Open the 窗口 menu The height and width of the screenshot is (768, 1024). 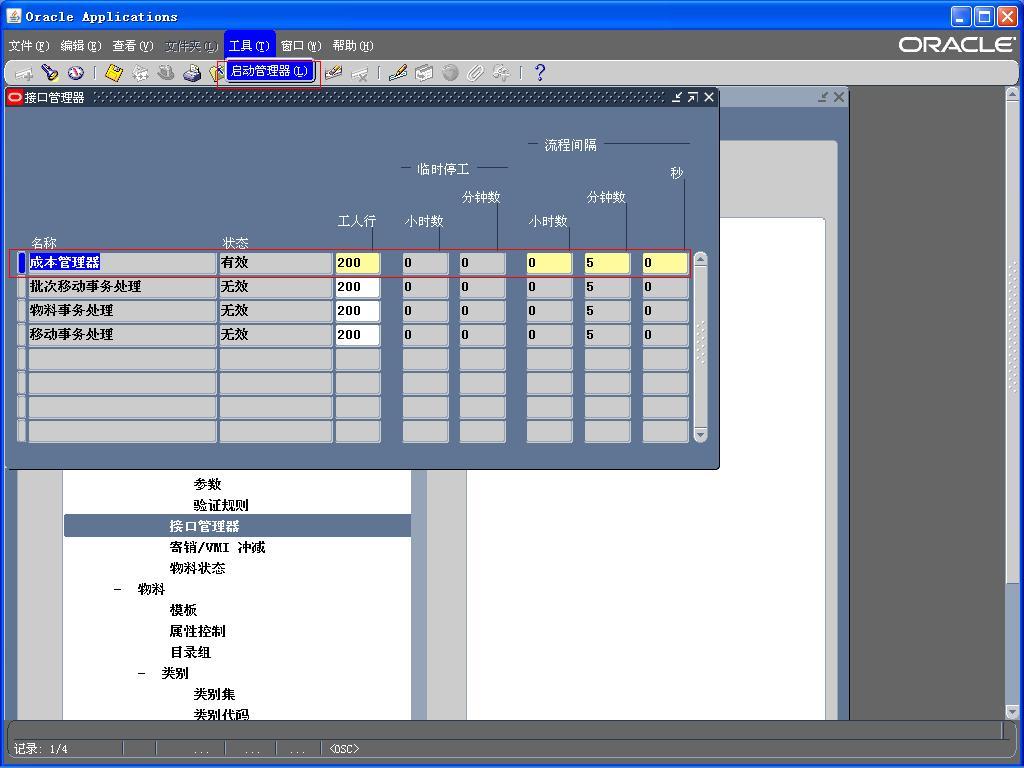[301, 46]
